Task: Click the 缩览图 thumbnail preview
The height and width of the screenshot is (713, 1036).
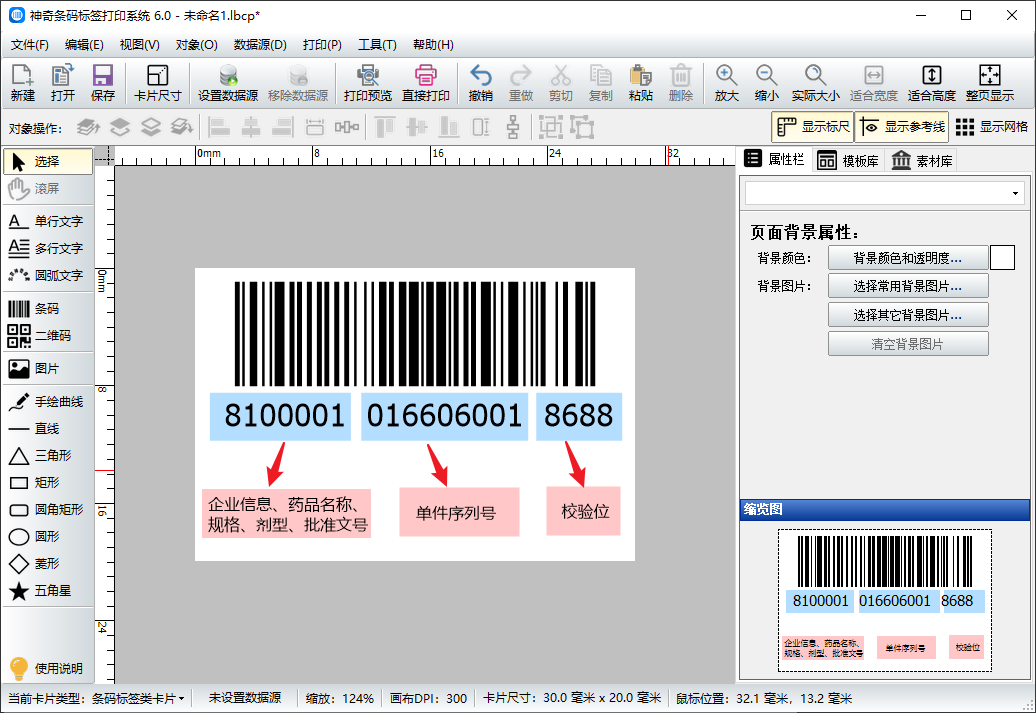Action: pyautogui.click(x=885, y=600)
